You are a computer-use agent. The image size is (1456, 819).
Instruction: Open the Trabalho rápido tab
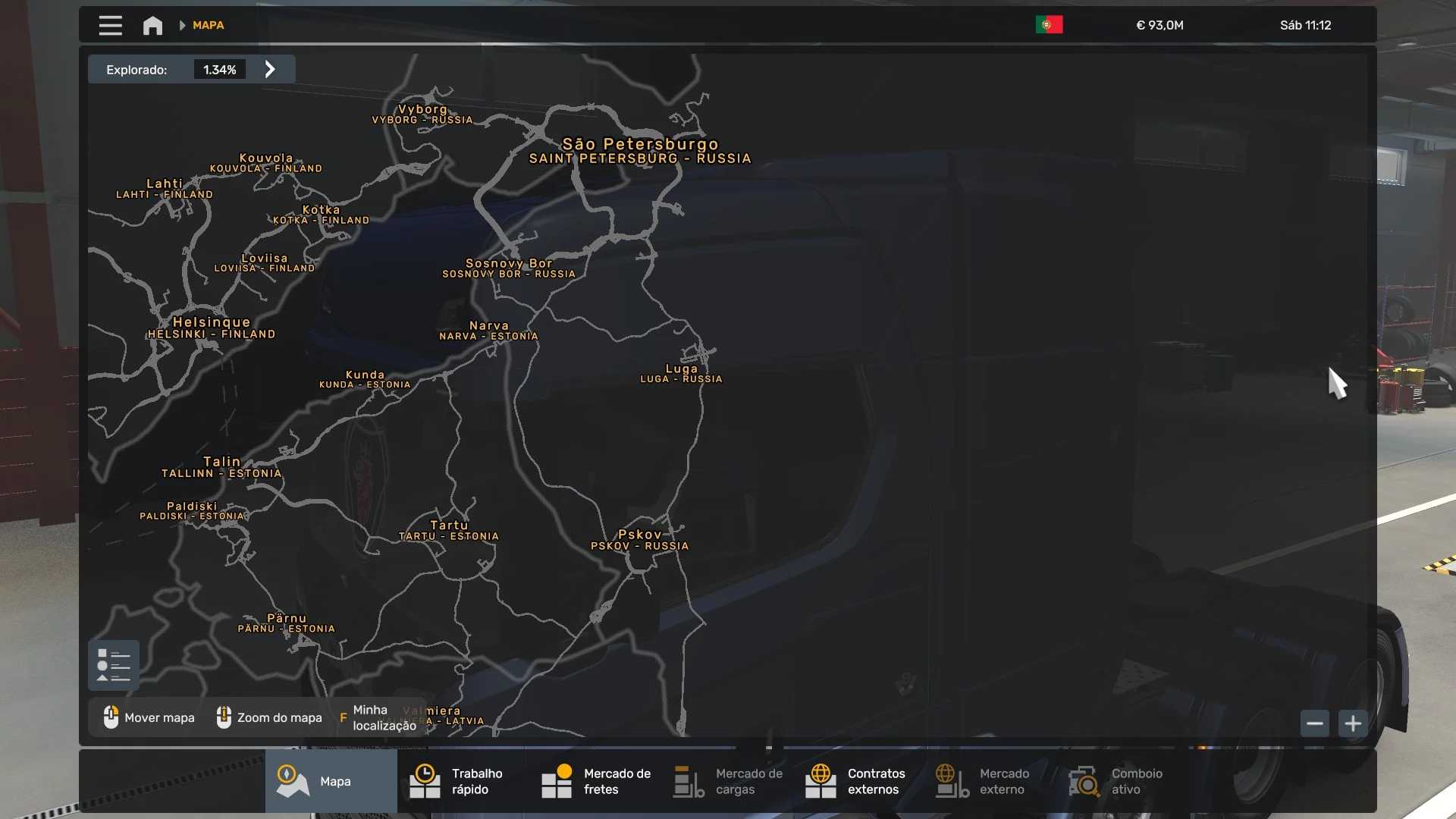[463, 781]
